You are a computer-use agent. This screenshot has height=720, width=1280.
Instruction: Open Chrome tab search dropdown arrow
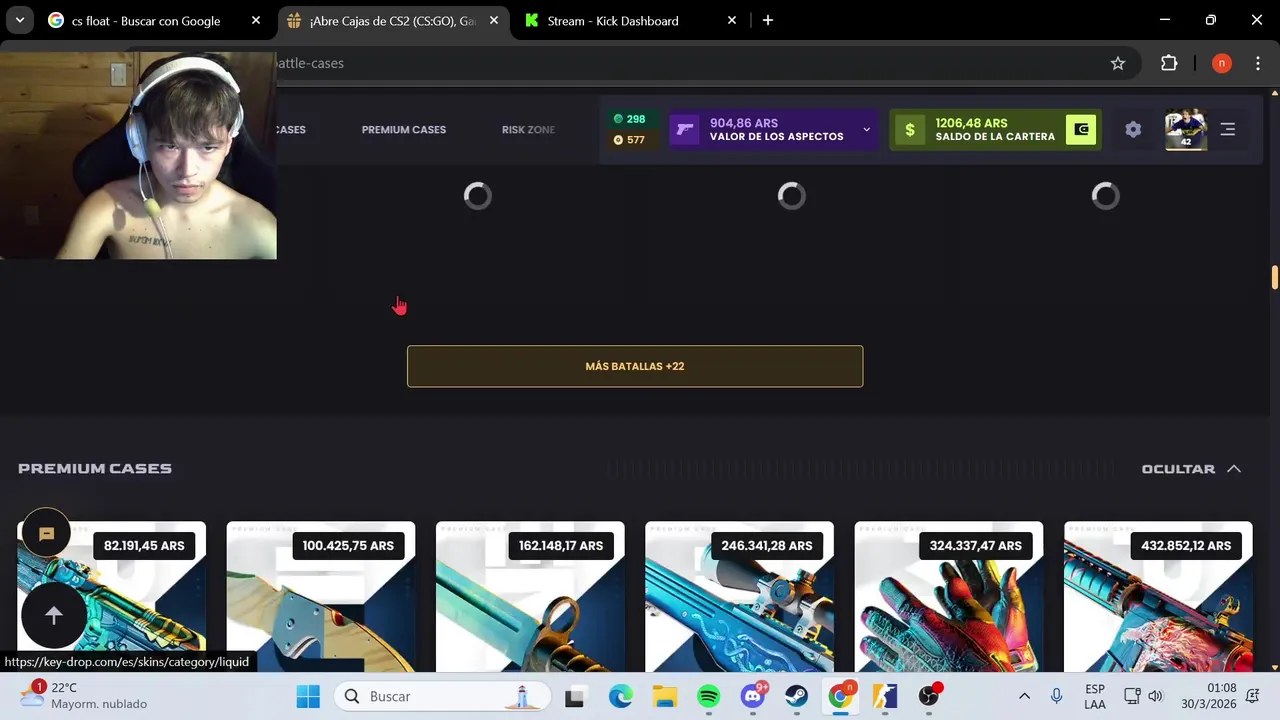point(19,20)
